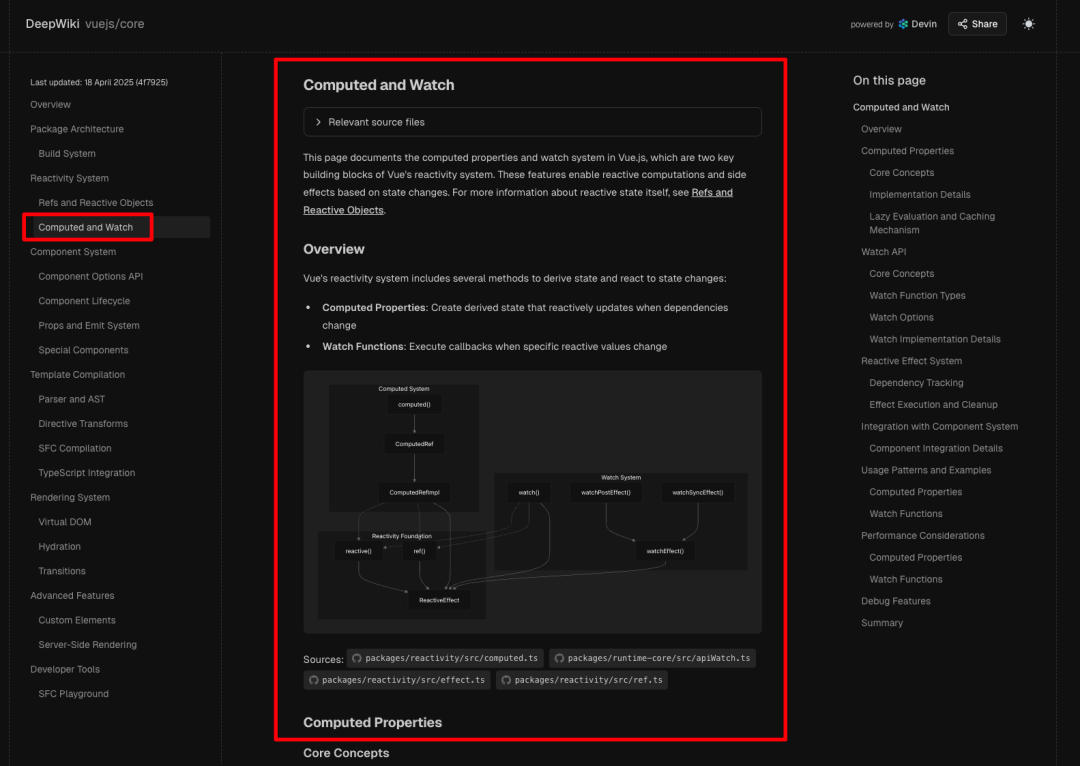
Task: Go to Overview in the left sidebar
Action: pos(50,105)
